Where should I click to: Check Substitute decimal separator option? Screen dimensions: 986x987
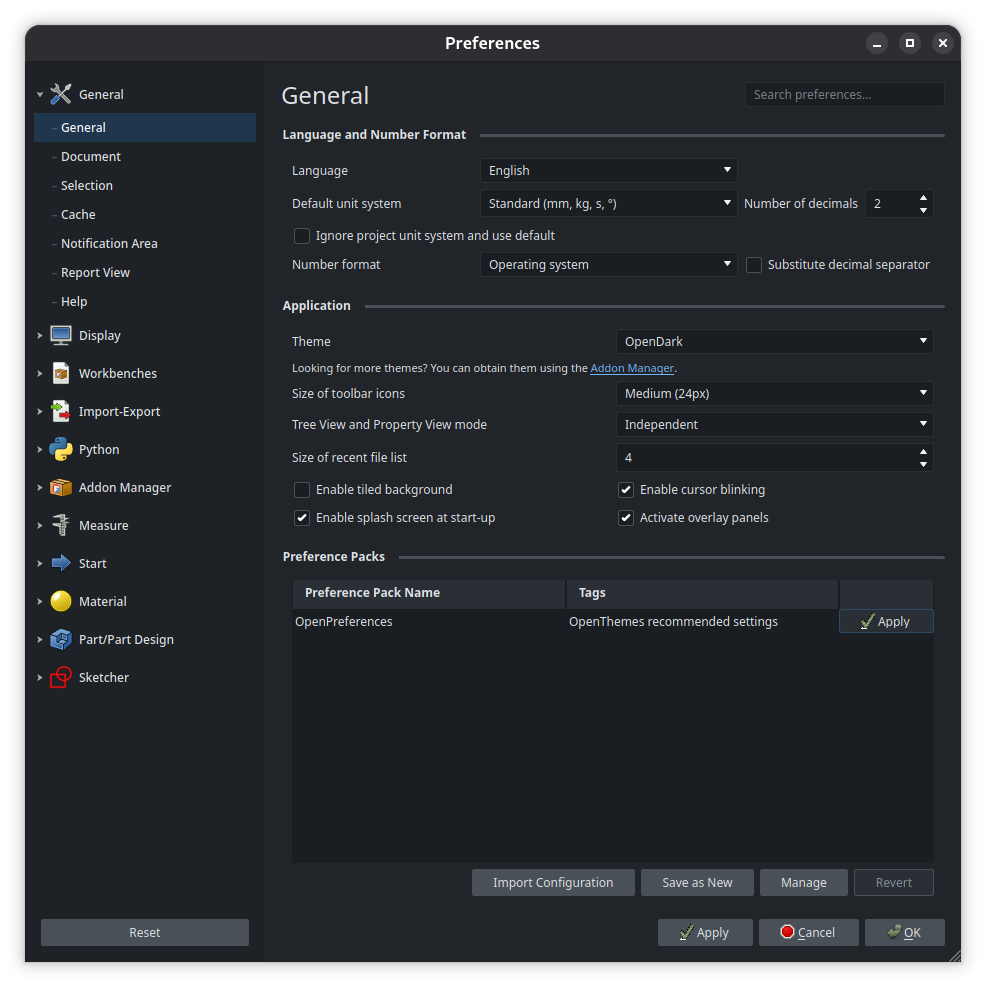[754, 265]
